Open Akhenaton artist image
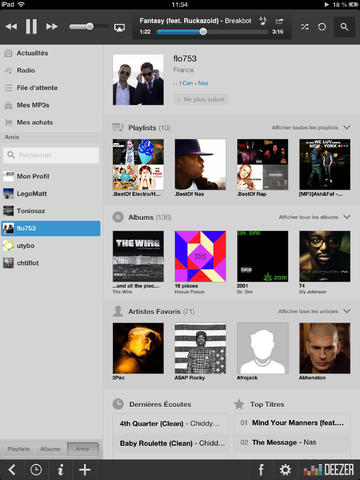 tap(325, 348)
